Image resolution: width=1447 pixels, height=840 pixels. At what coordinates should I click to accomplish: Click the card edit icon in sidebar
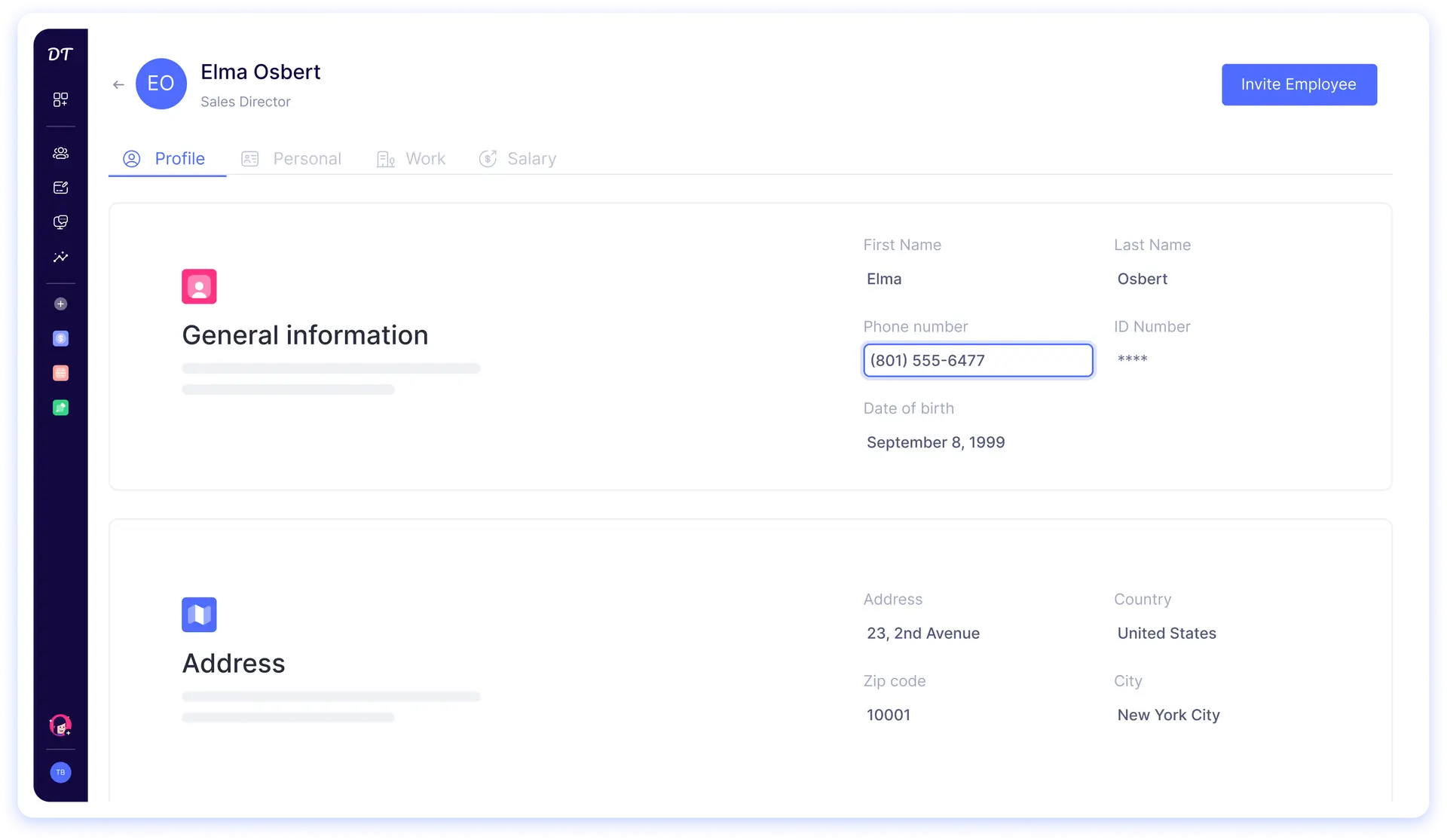tap(60, 188)
